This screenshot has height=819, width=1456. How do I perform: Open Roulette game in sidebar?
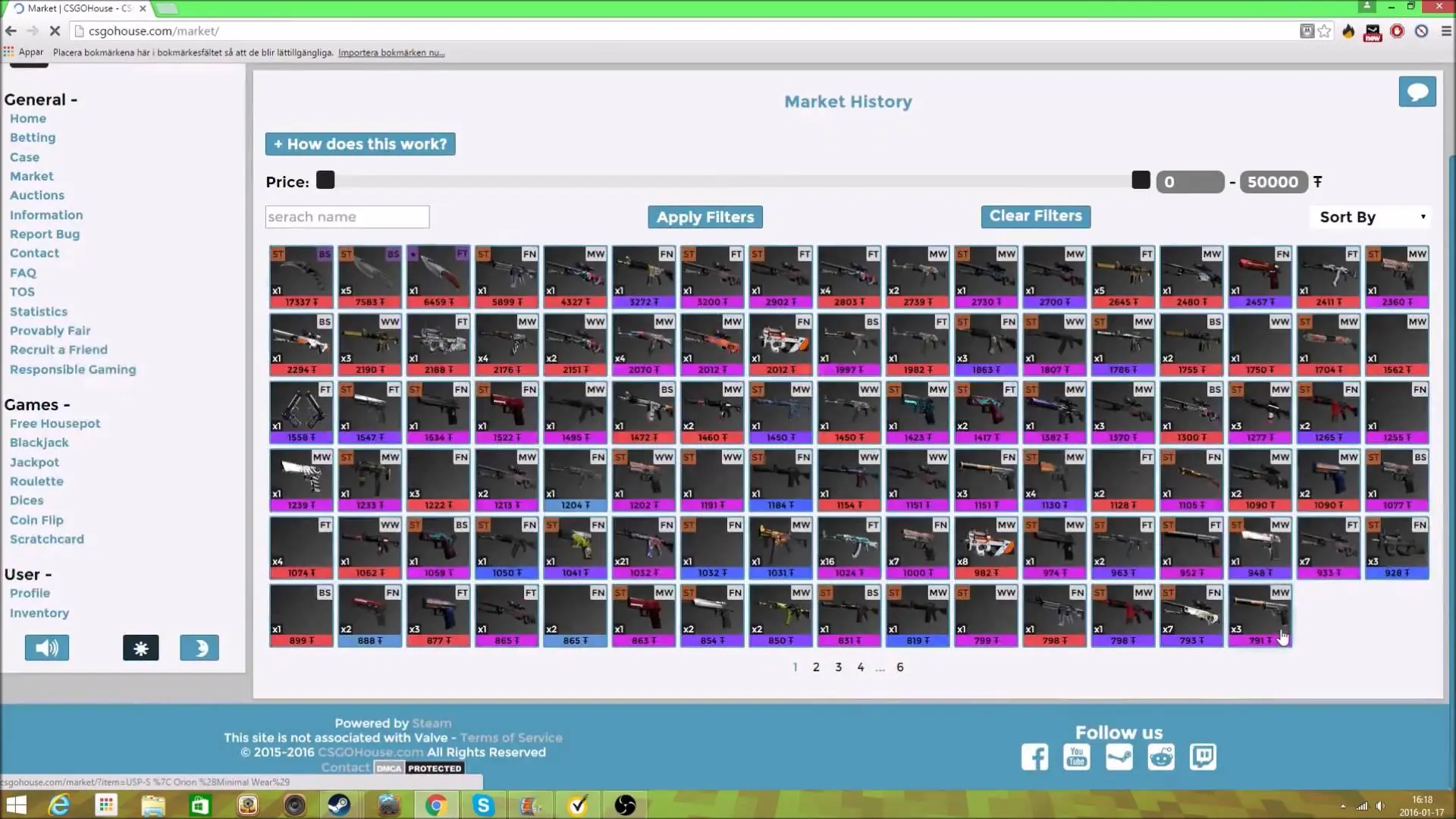point(36,481)
